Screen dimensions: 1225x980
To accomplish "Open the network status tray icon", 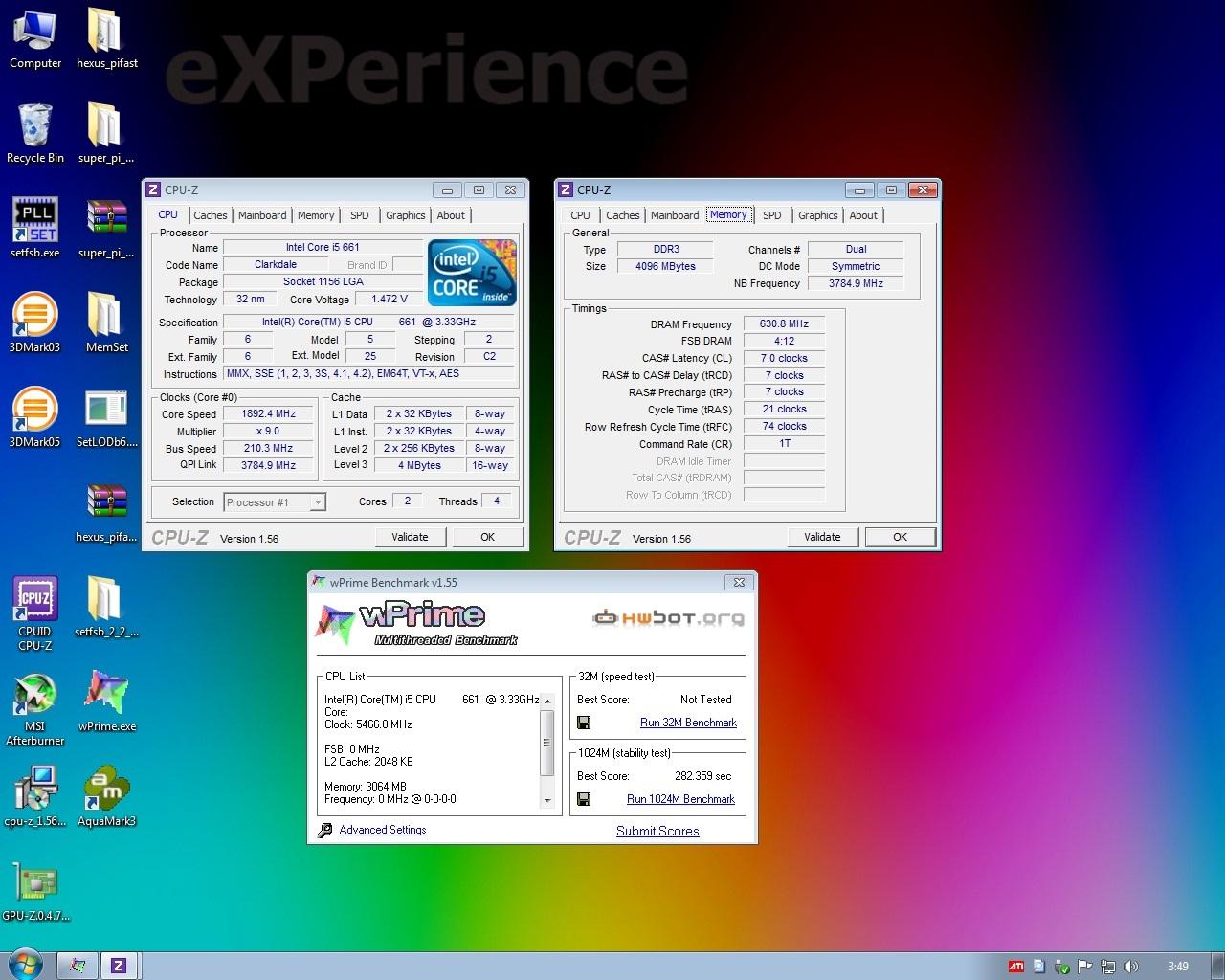I will [x=1108, y=967].
